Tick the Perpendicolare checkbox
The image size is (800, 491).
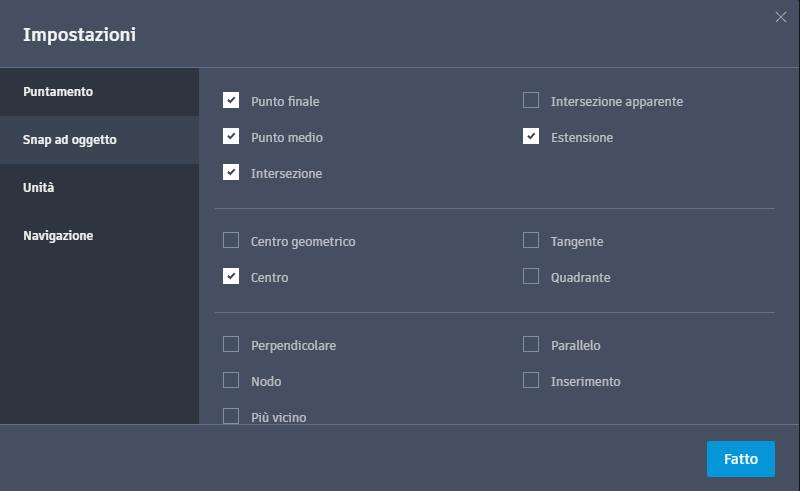tap(231, 344)
